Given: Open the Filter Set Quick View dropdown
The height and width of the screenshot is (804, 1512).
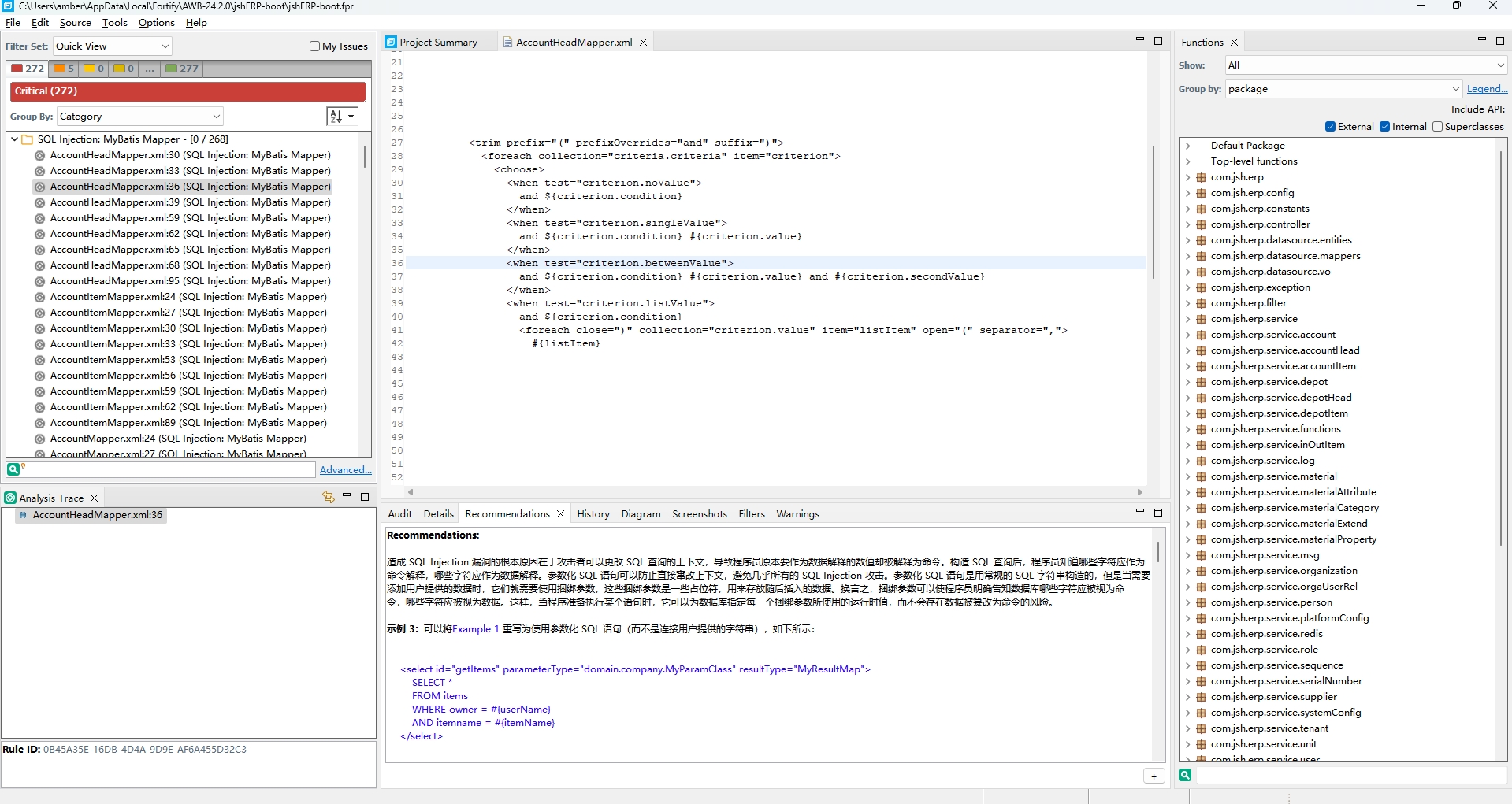Looking at the screenshot, I should pyautogui.click(x=112, y=46).
